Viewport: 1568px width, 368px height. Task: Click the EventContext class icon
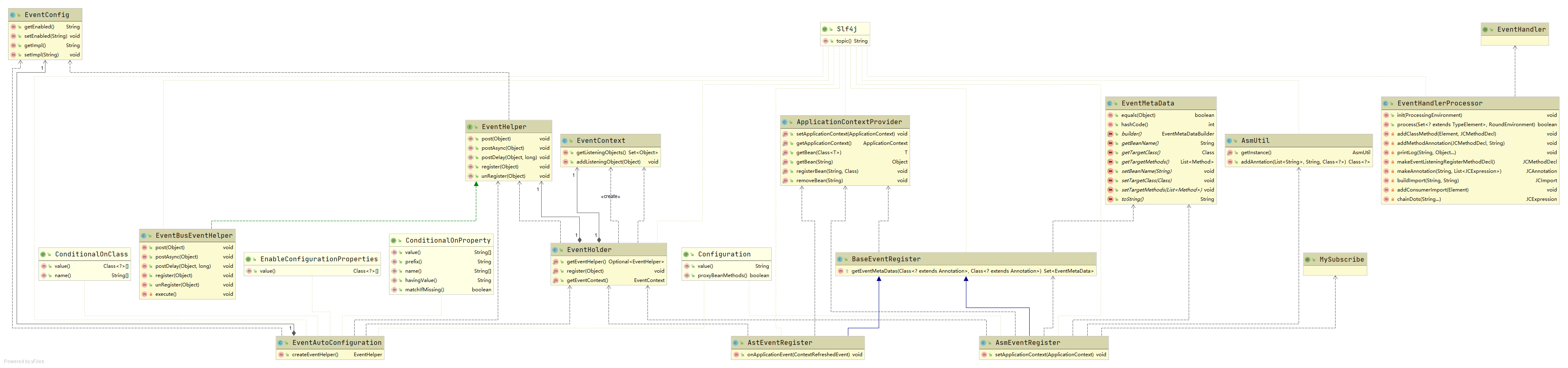tap(565, 140)
